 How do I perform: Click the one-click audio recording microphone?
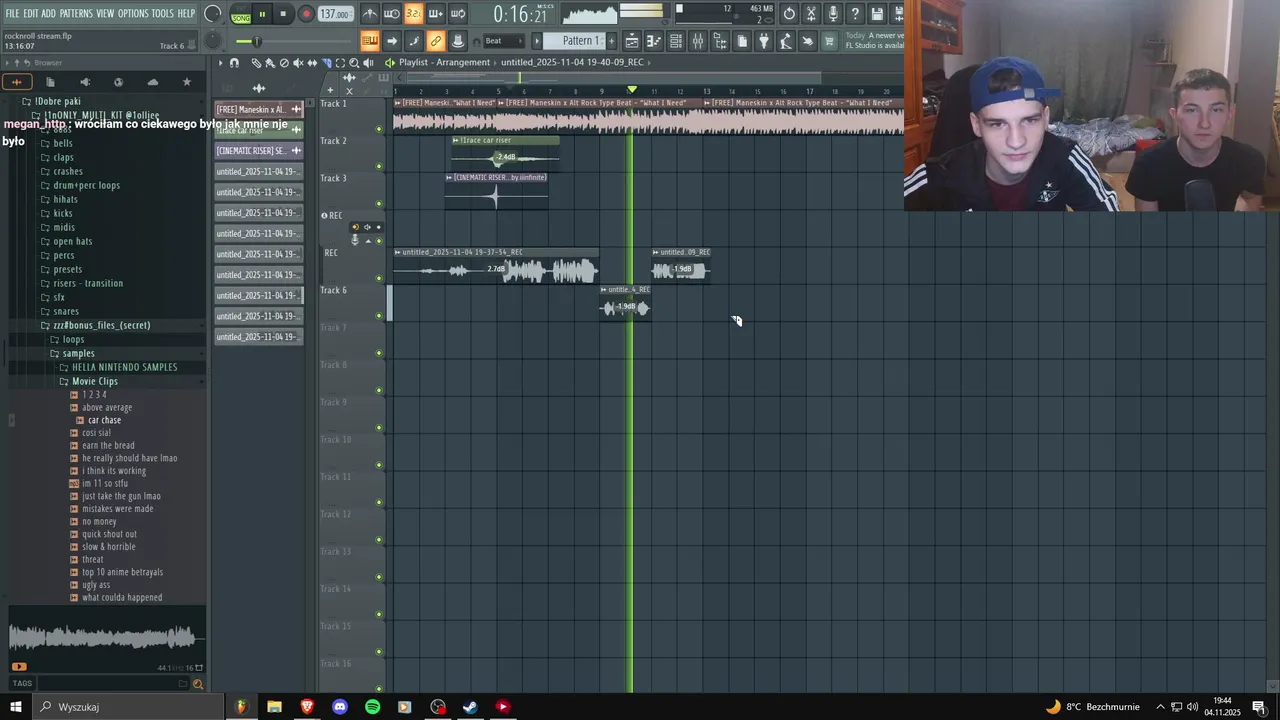[x=833, y=14]
